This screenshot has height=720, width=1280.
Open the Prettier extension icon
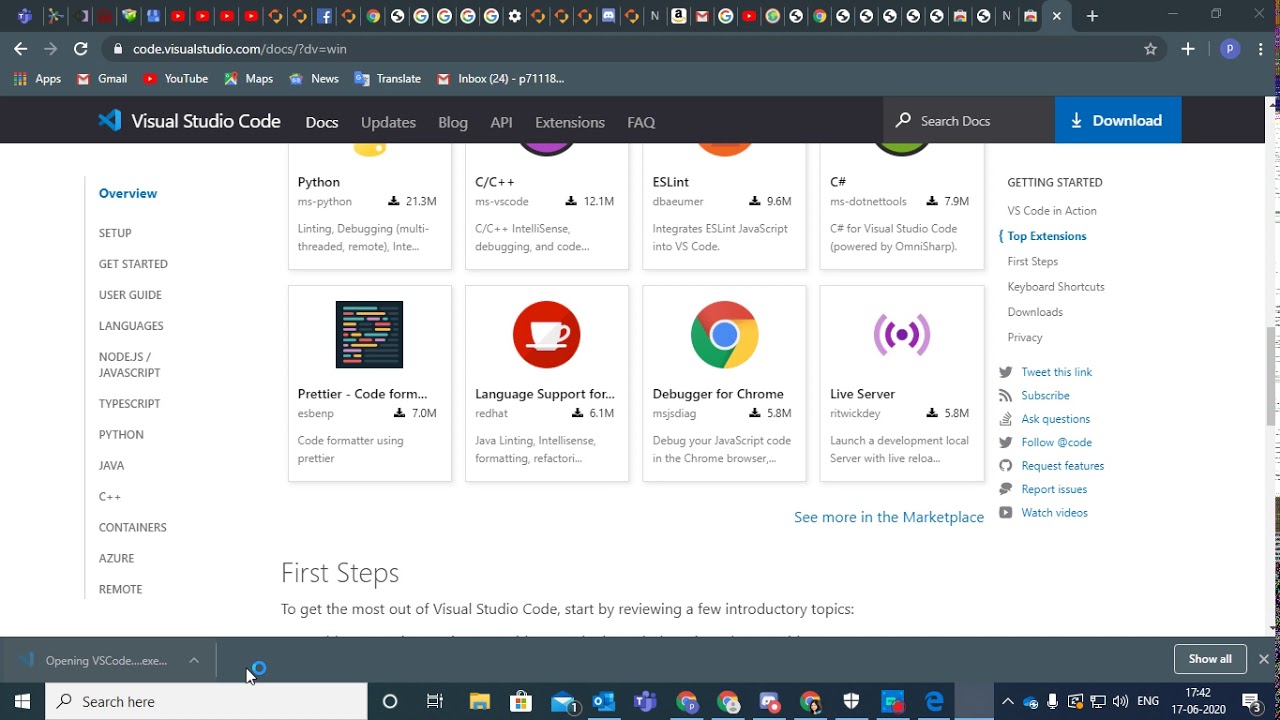click(369, 335)
